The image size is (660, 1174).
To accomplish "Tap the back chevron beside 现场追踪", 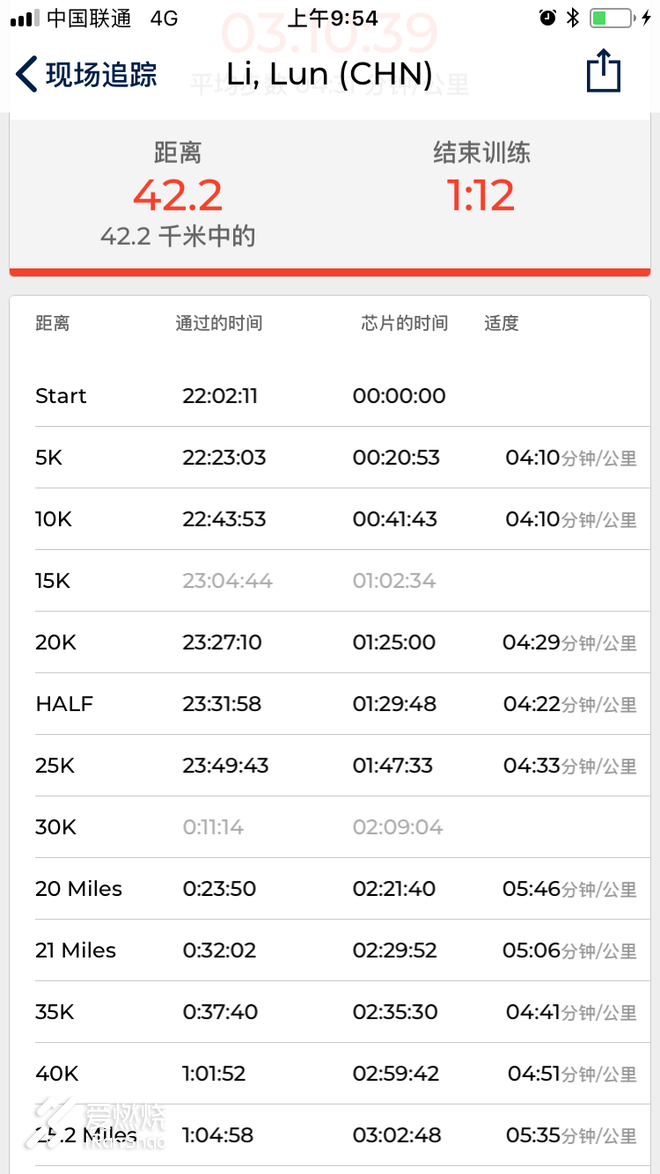I will pyautogui.click(x=25, y=73).
